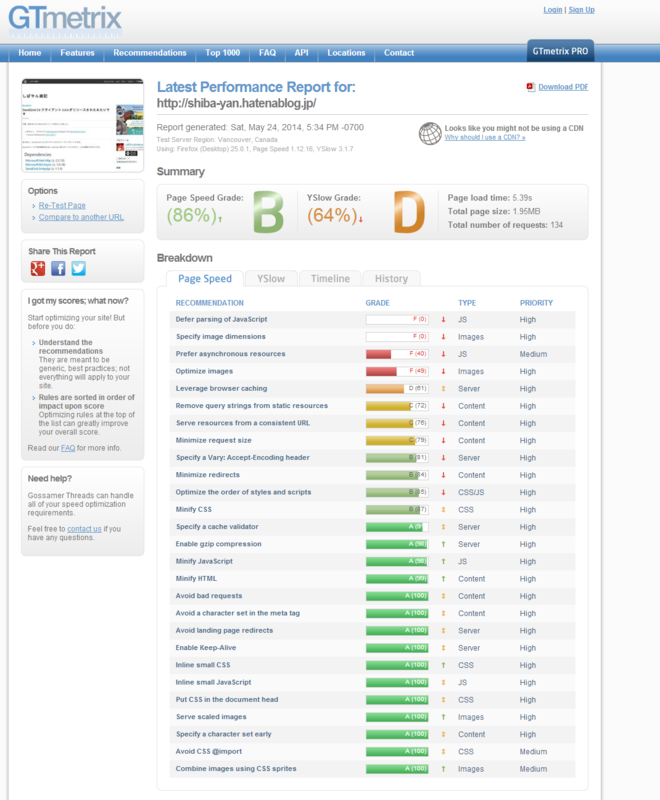660x800 pixels.
Task: Expand Remove query strings from static resources
Action: (251, 406)
